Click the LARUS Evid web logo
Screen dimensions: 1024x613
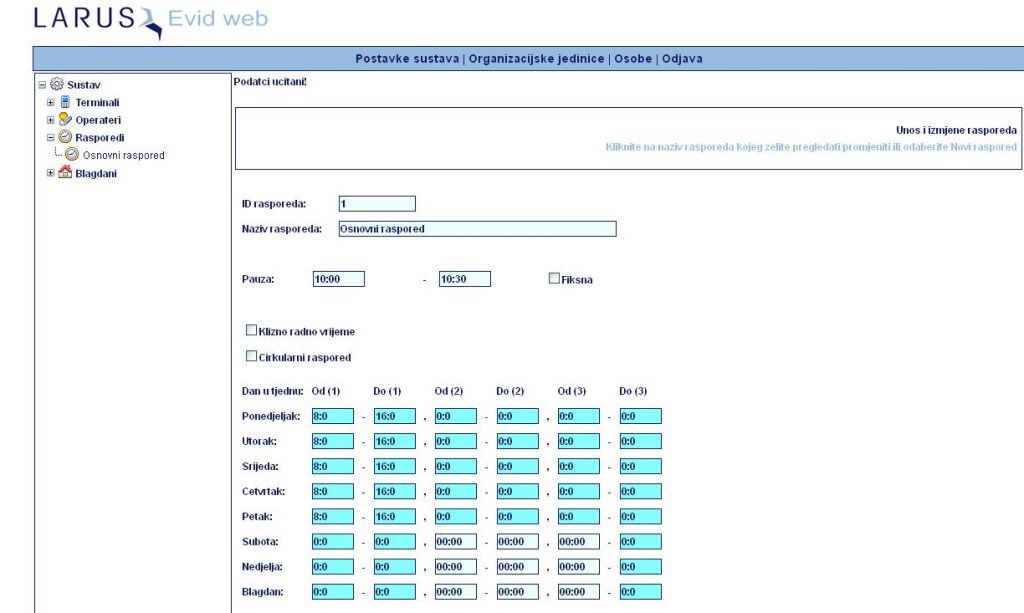click(x=150, y=20)
